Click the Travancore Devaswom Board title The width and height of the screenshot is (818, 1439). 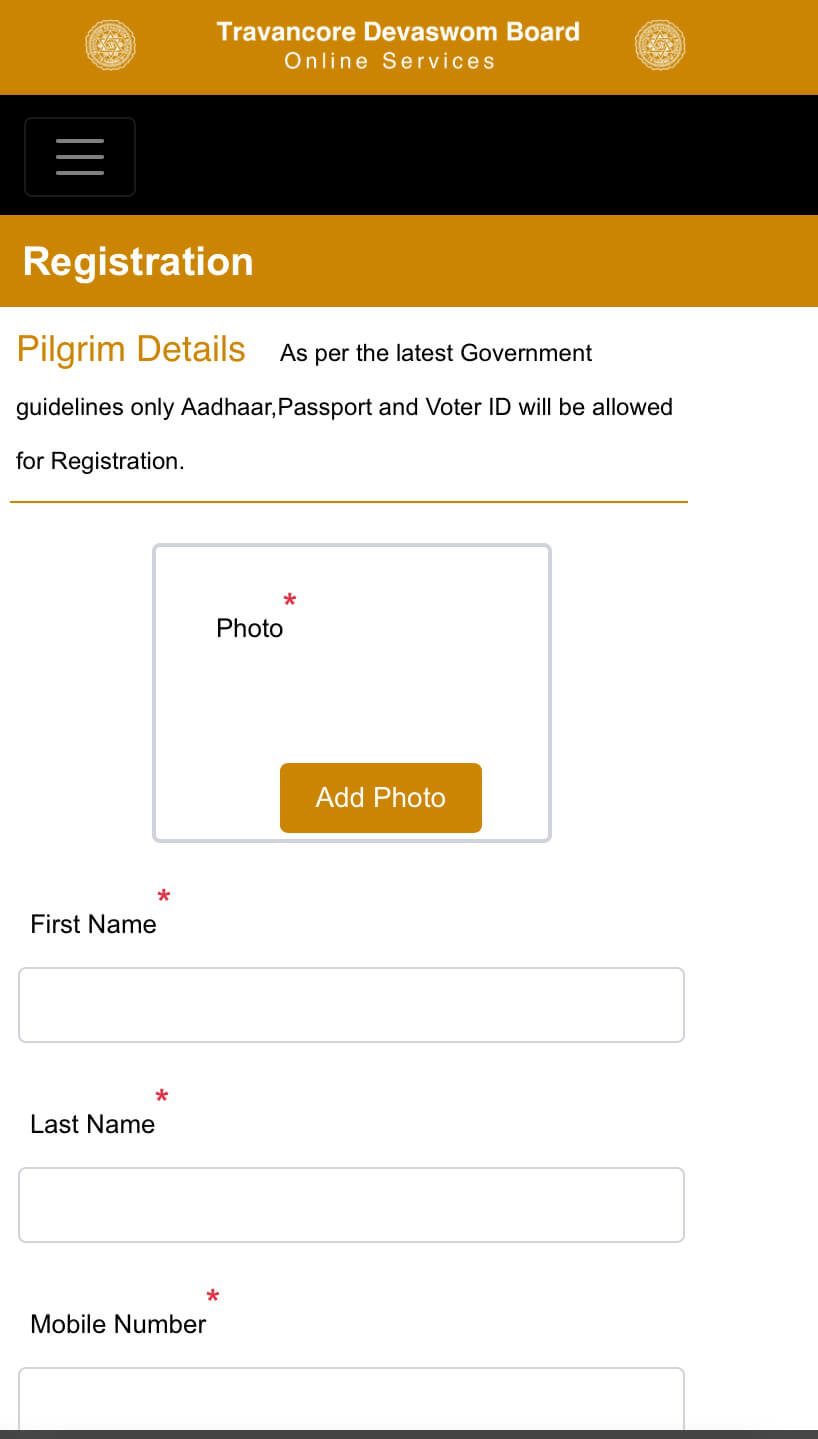tap(398, 32)
